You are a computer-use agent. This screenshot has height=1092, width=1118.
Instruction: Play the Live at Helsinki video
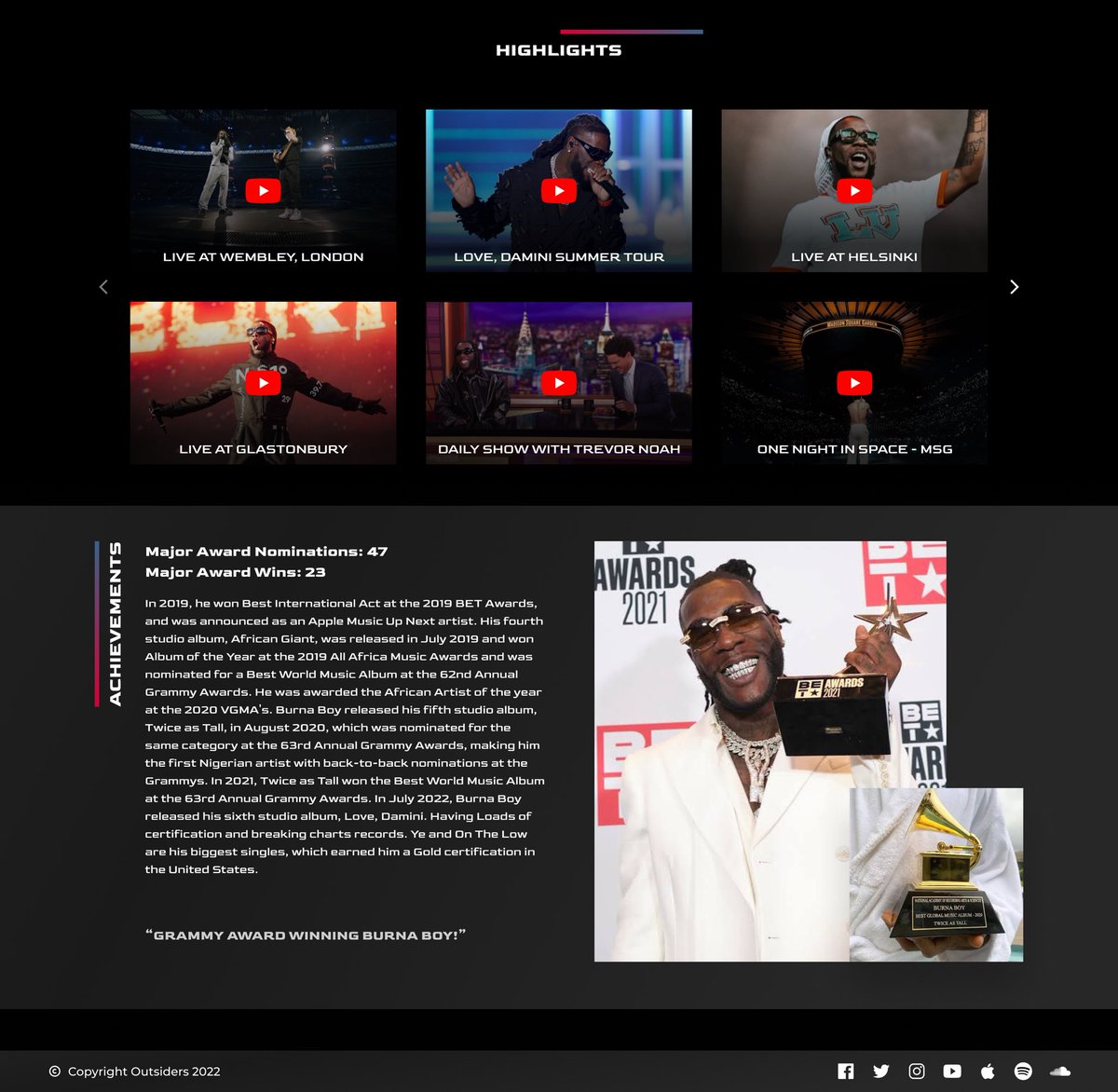coord(854,191)
